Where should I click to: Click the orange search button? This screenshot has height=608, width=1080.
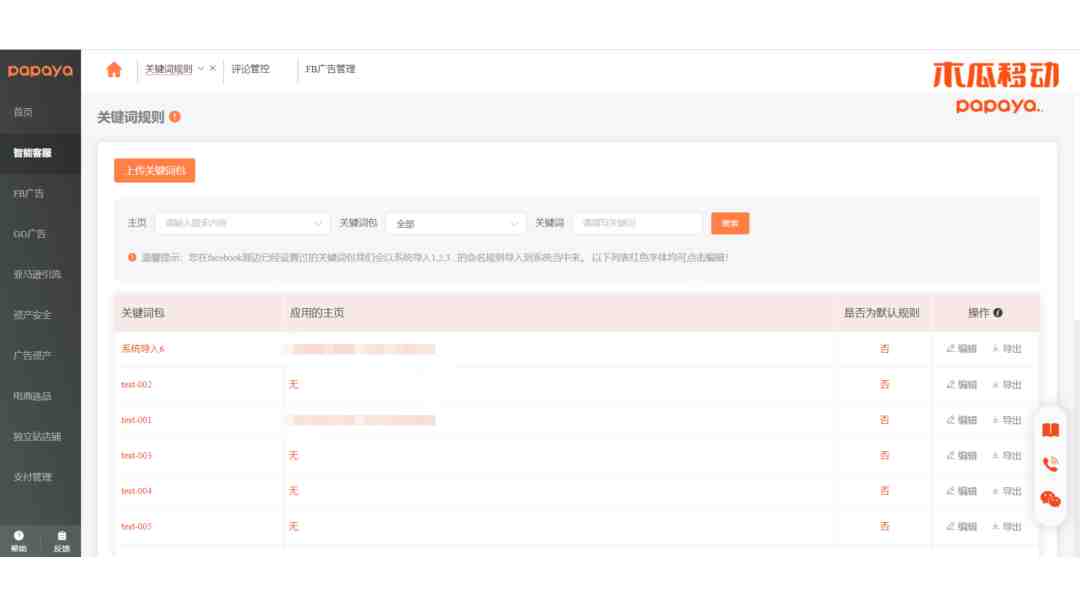[729, 223]
